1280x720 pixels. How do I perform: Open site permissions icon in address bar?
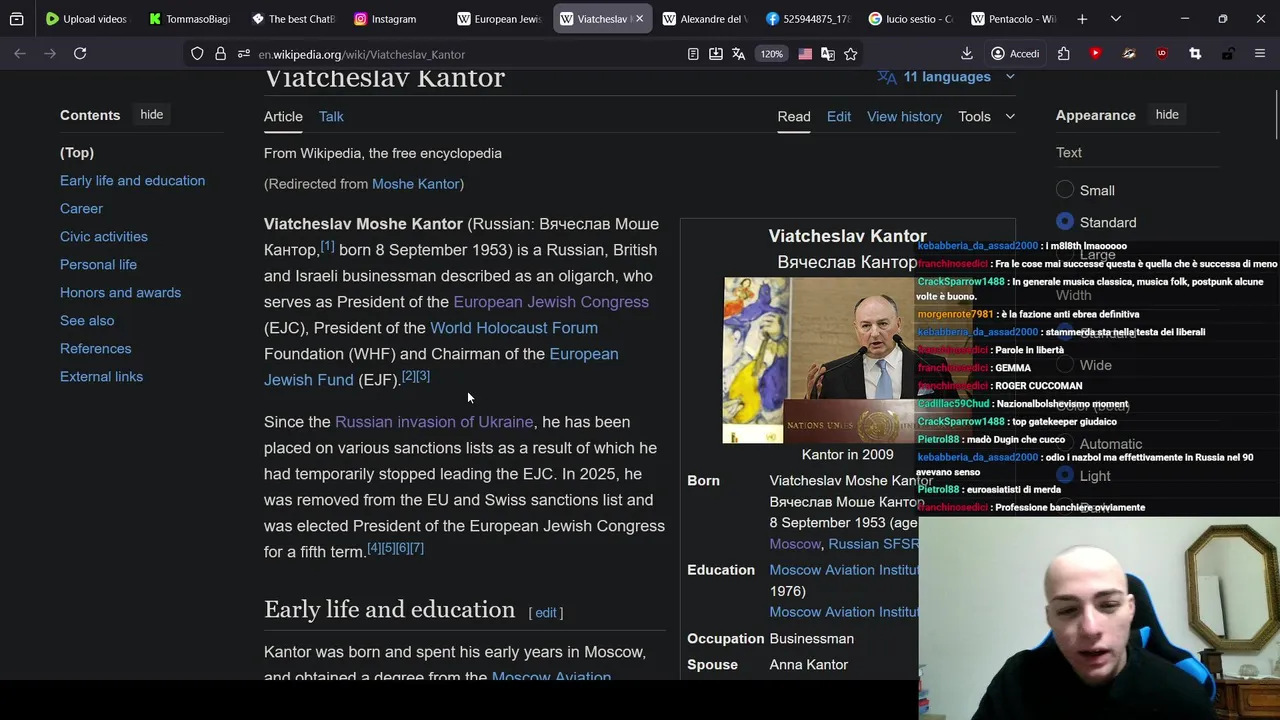[244, 54]
